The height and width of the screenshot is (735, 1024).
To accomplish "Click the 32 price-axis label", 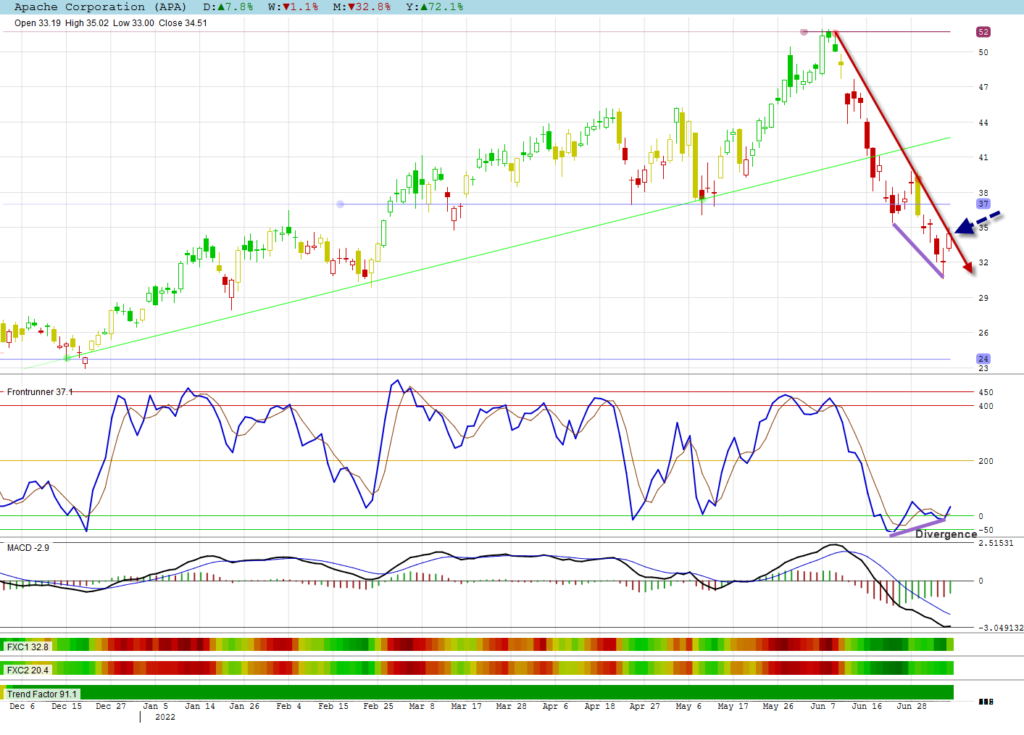I will [983, 263].
